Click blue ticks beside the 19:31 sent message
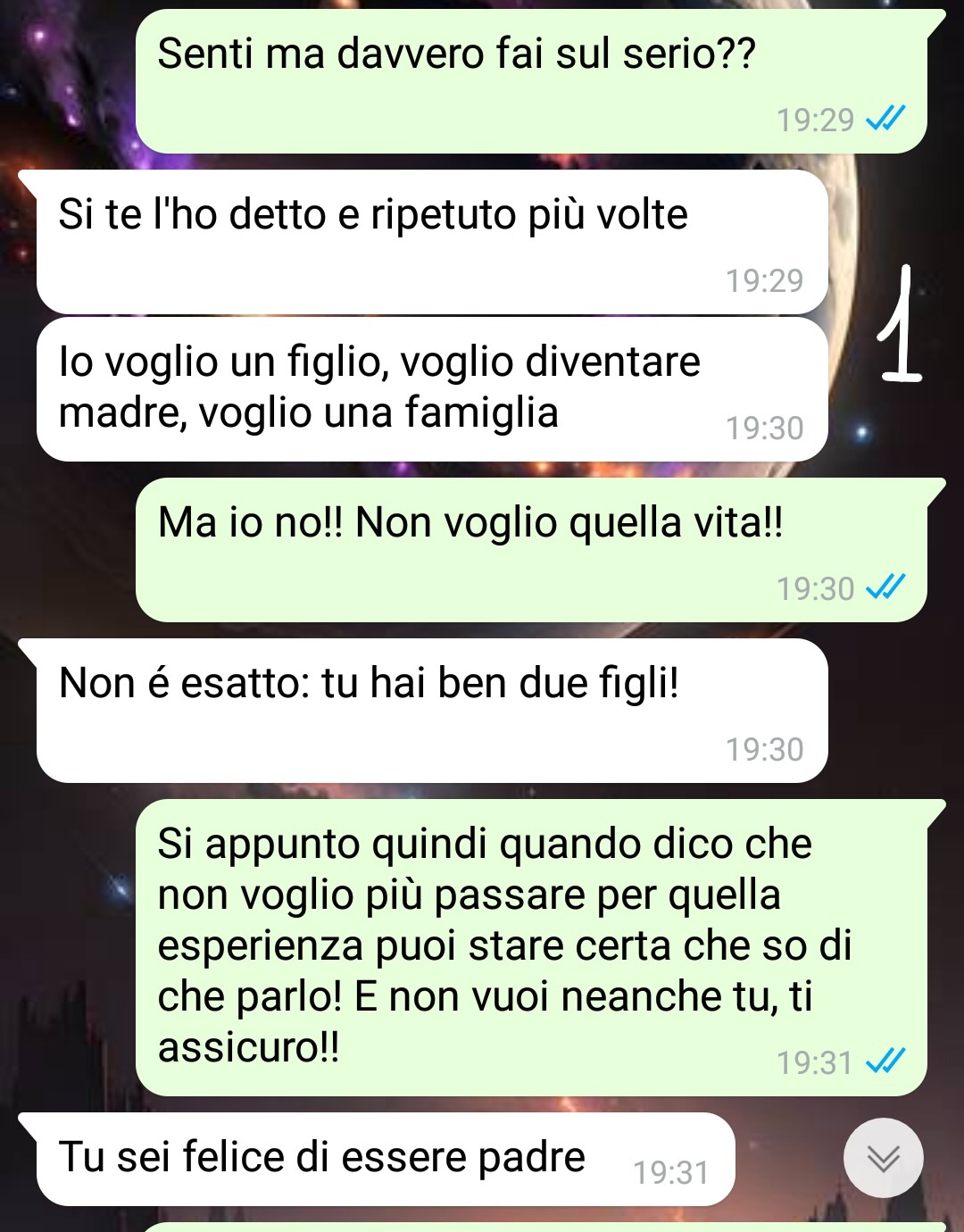The width and height of the screenshot is (964, 1232). click(886, 1061)
